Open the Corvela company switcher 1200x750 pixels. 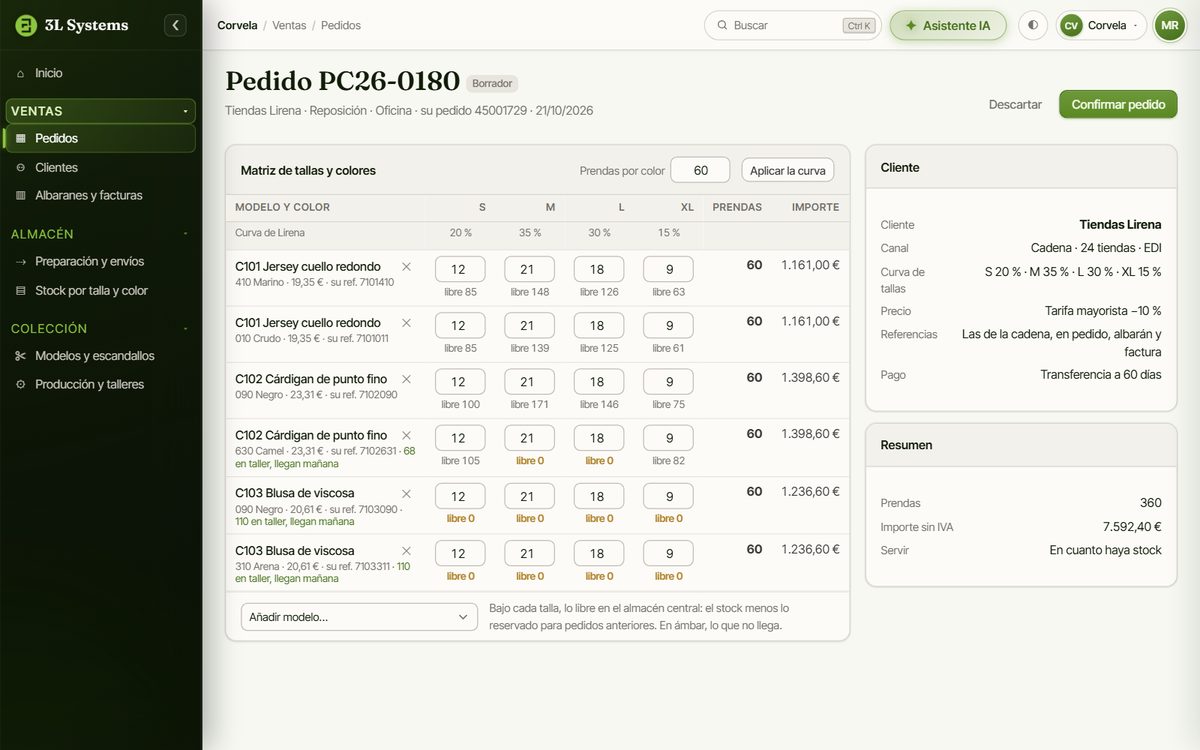(1102, 25)
